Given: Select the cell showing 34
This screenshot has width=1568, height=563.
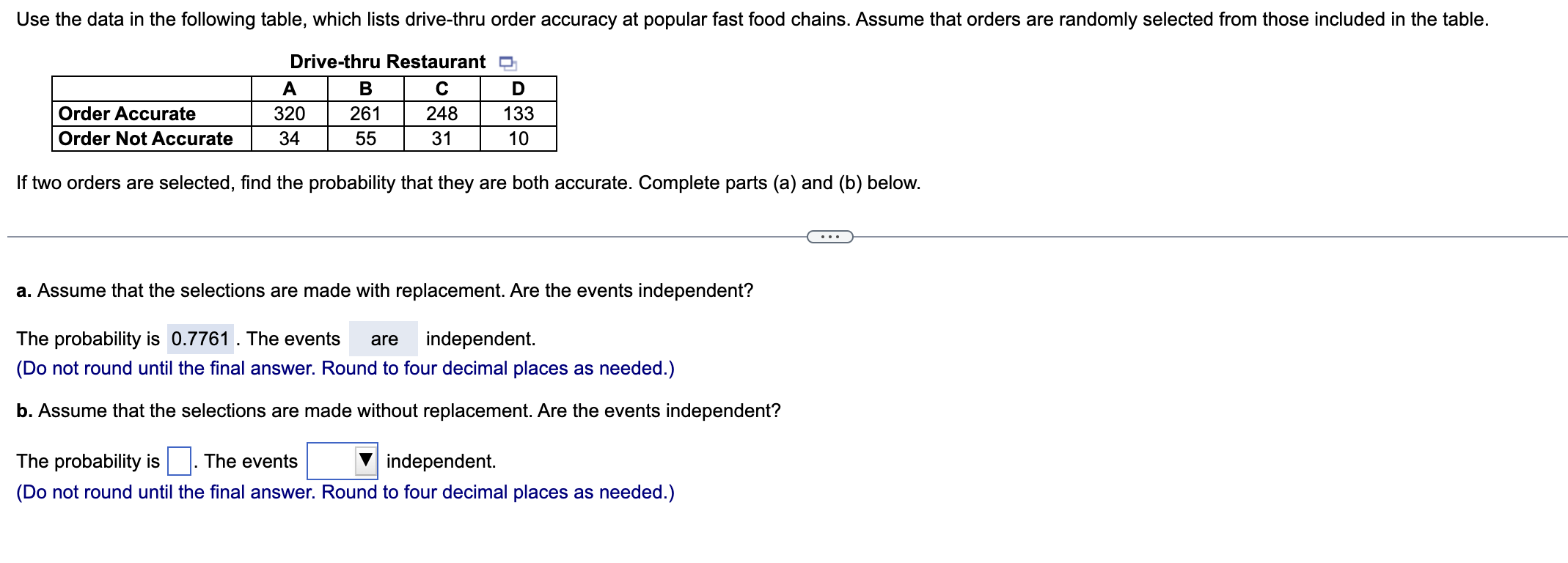Looking at the screenshot, I should 290,139.
